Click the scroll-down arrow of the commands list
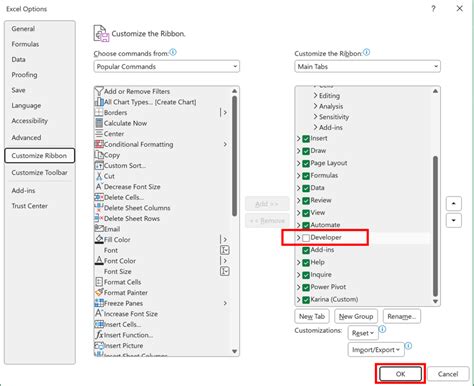This screenshot has height=386, width=474. pos(235,351)
